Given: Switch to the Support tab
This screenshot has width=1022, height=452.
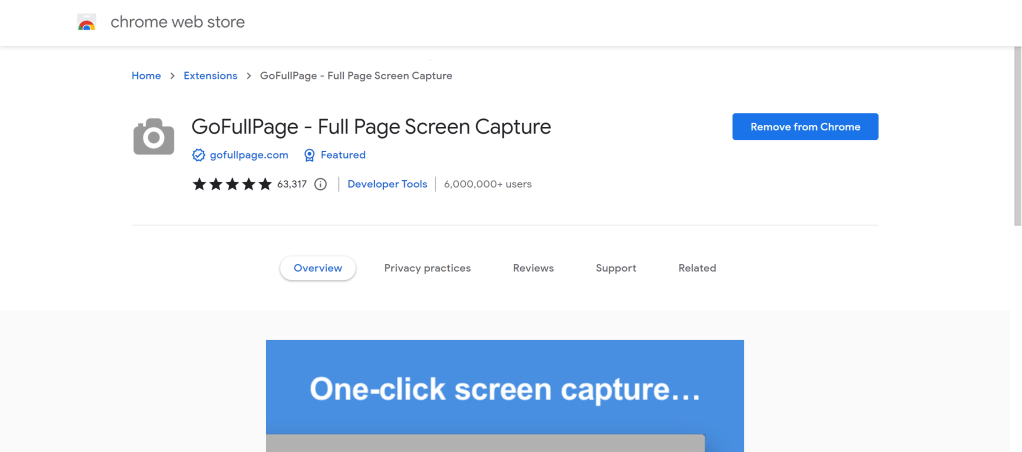Looking at the screenshot, I should point(616,268).
